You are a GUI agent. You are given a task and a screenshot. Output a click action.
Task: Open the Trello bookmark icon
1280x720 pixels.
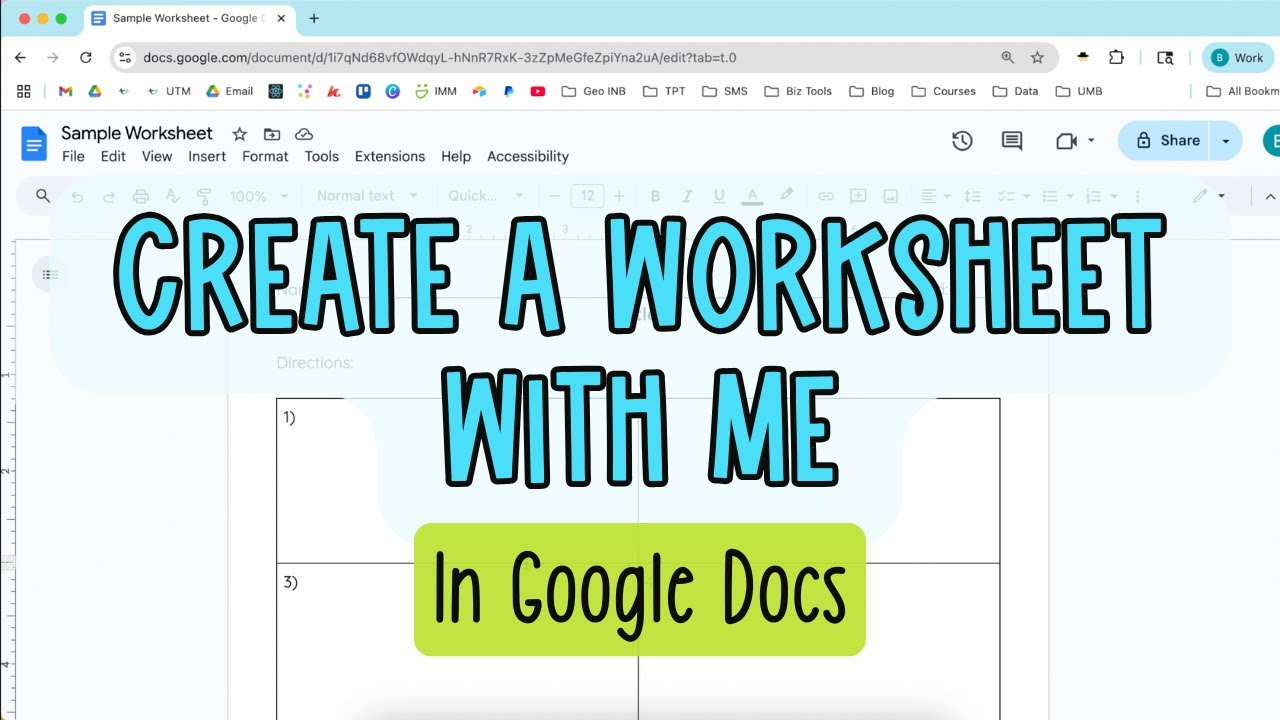coord(363,91)
